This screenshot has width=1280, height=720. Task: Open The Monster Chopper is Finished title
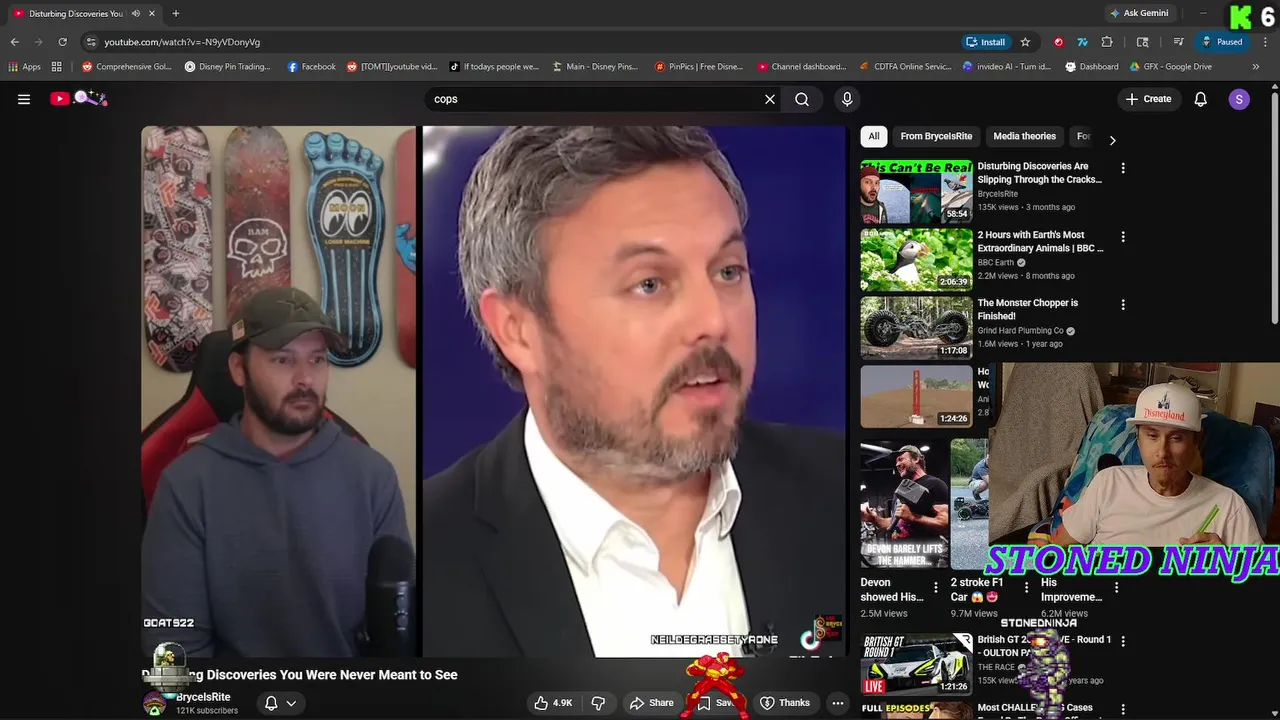[x=1027, y=309]
